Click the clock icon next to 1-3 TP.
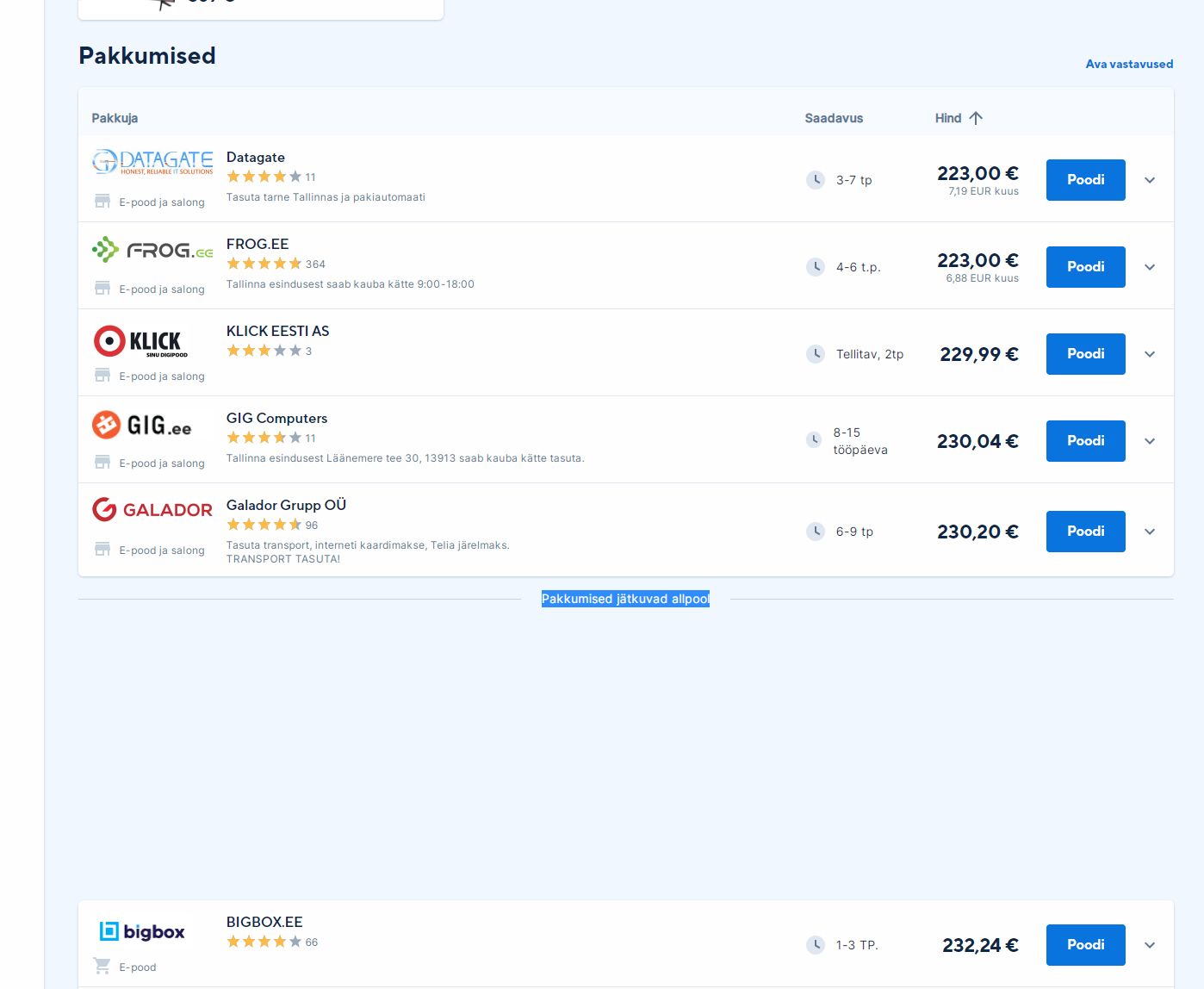This screenshot has width=1204, height=989. pyautogui.click(x=815, y=945)
